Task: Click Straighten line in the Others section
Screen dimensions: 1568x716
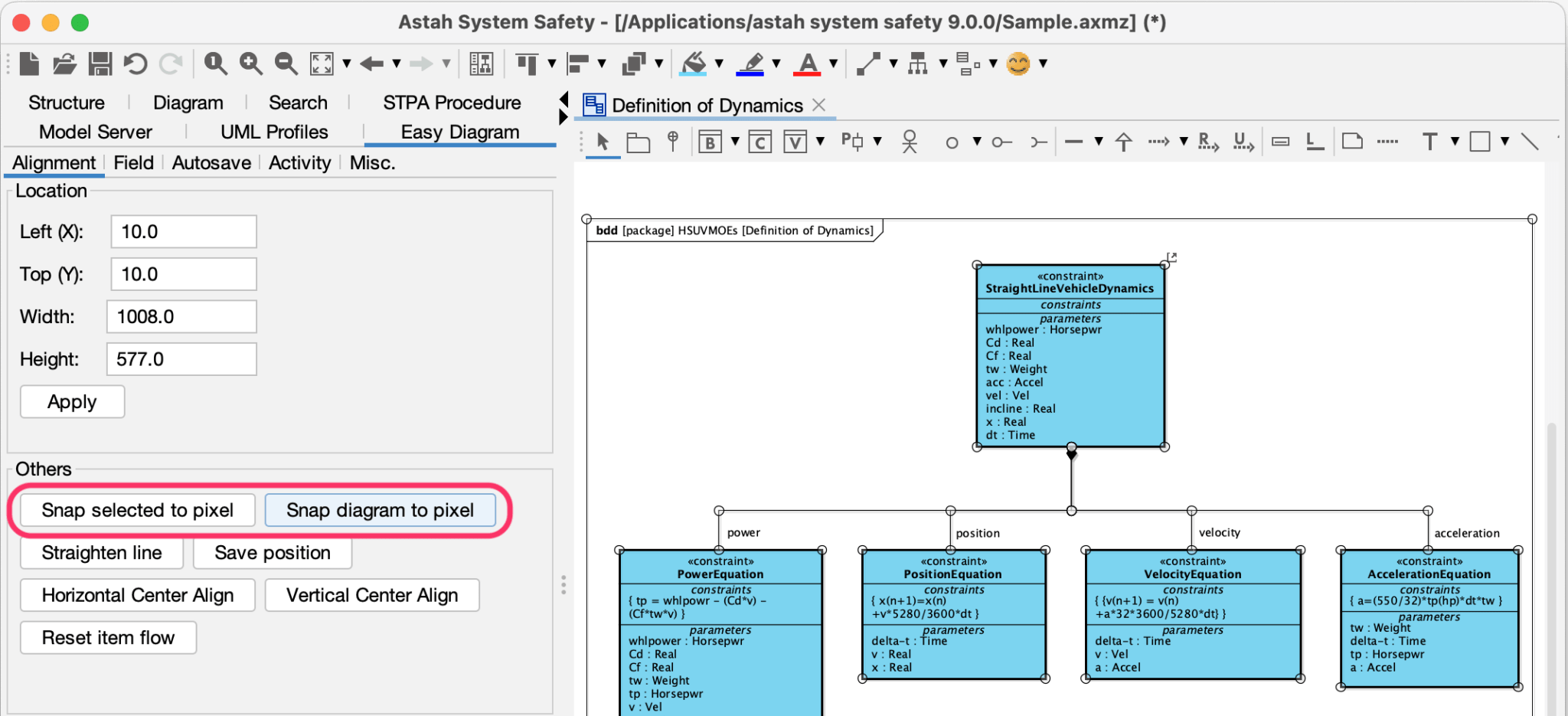Action: click(101, 552)
